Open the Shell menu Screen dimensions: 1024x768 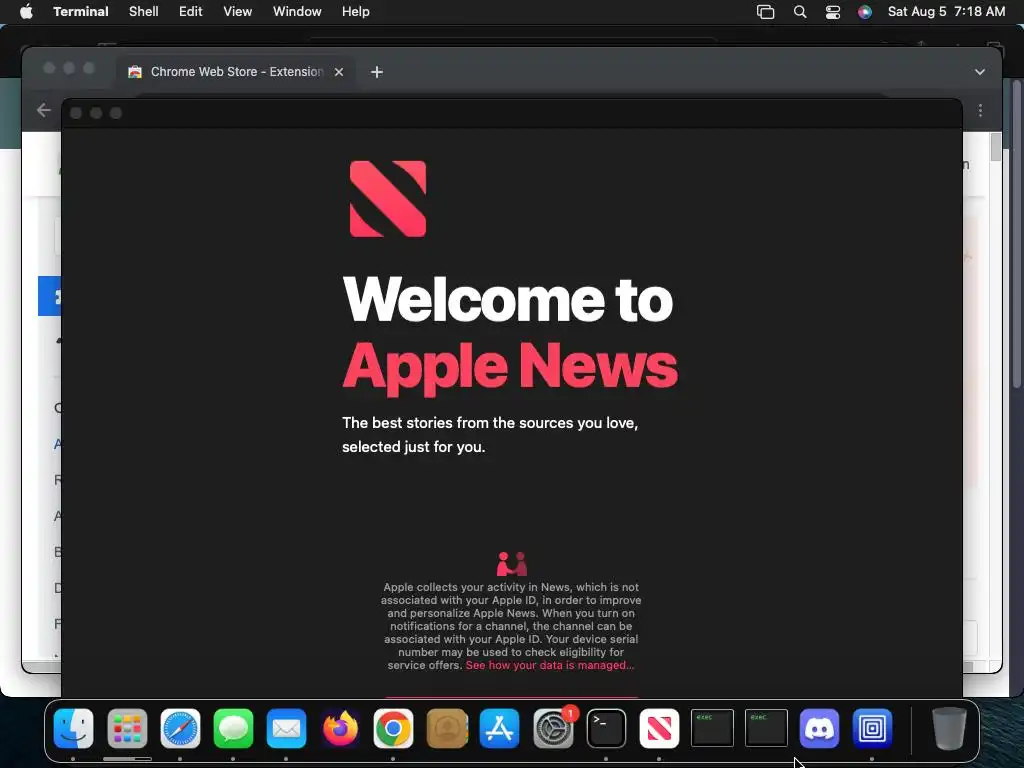click(x=144, y=12)
